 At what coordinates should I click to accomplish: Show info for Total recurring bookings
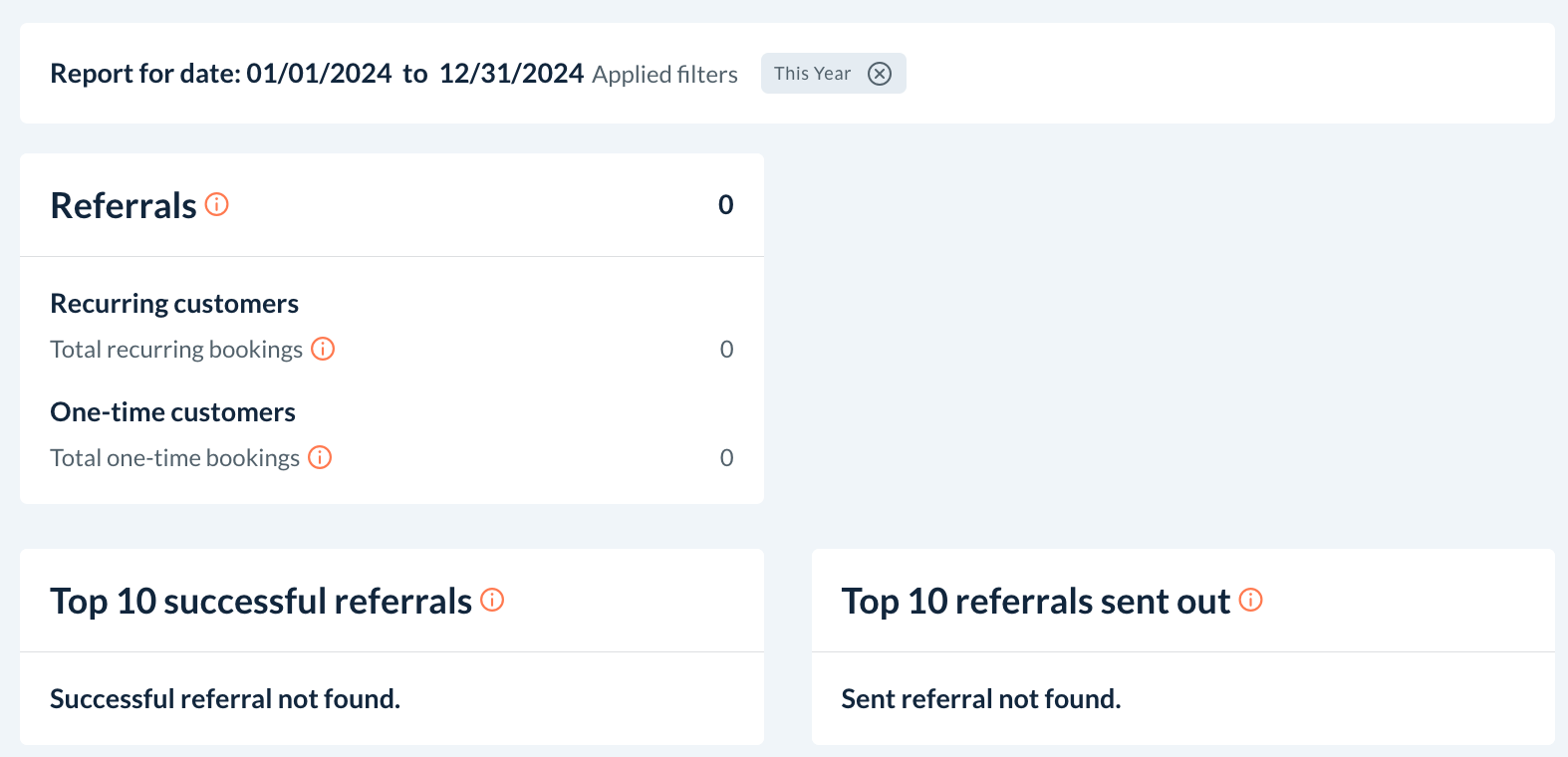[x=323, y=349]
